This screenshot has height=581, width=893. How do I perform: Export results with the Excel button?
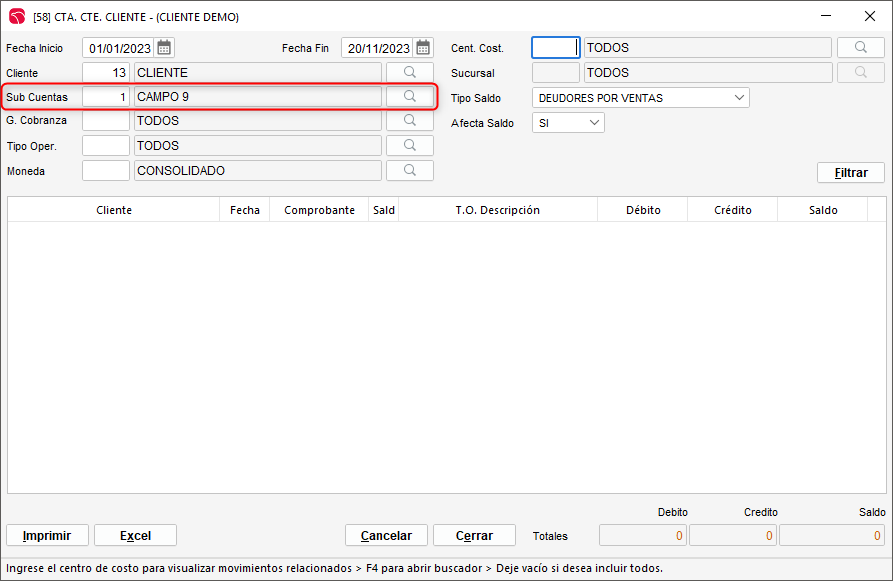coord(135,536)
